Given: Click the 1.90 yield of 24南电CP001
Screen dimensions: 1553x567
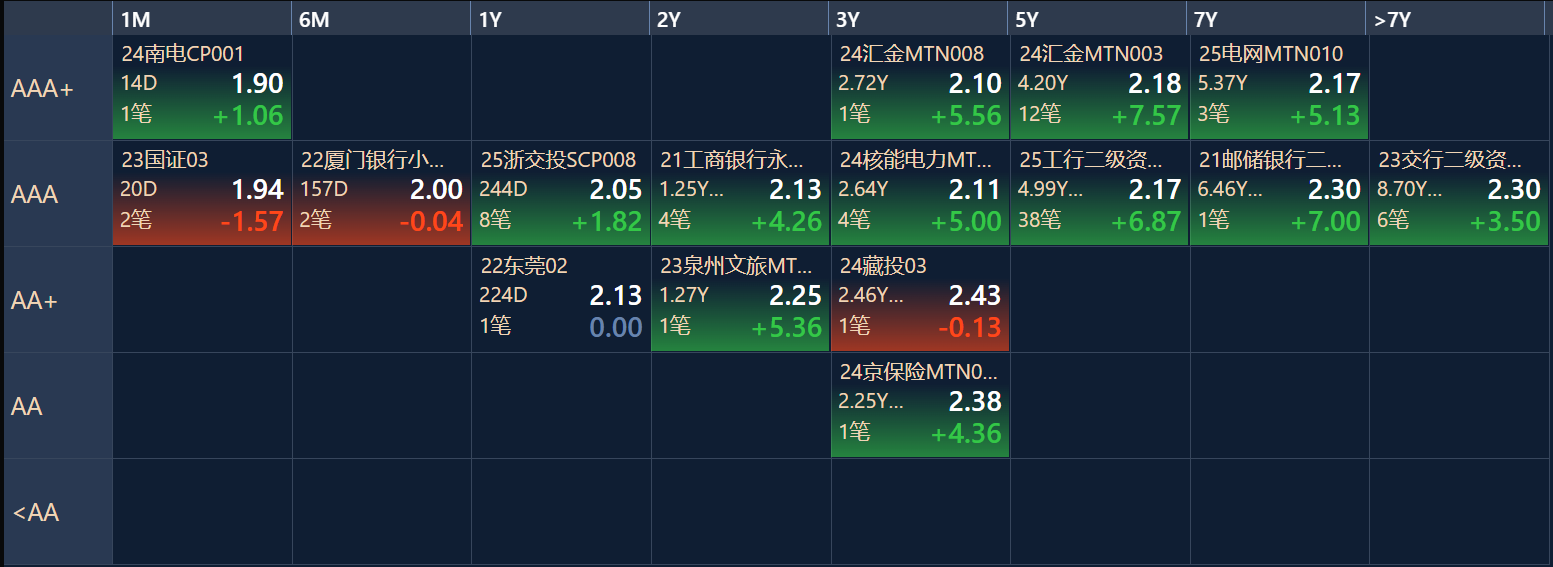Looking at the screenshot, I should click(258, 84).
